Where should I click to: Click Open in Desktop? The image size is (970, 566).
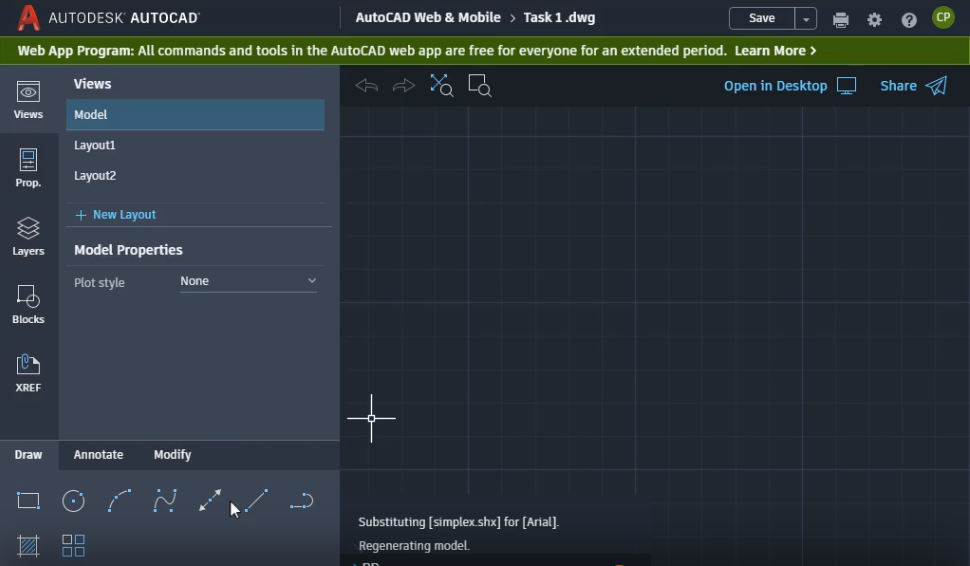click(x=790, y=85)
